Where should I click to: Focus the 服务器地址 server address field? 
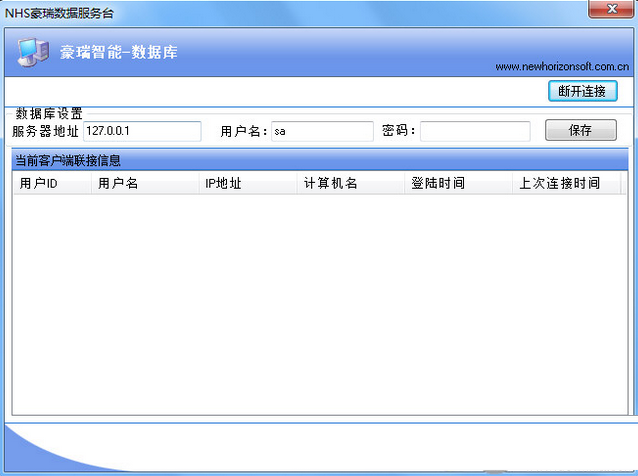(x=142, y=131)
